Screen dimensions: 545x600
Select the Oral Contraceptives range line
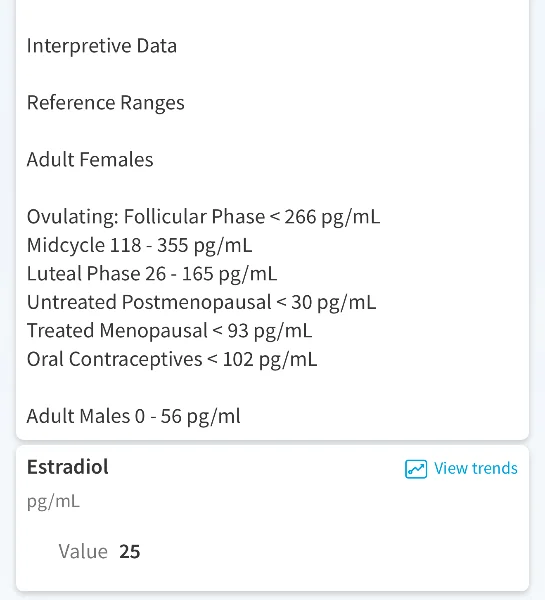click(x=172, y=359)
